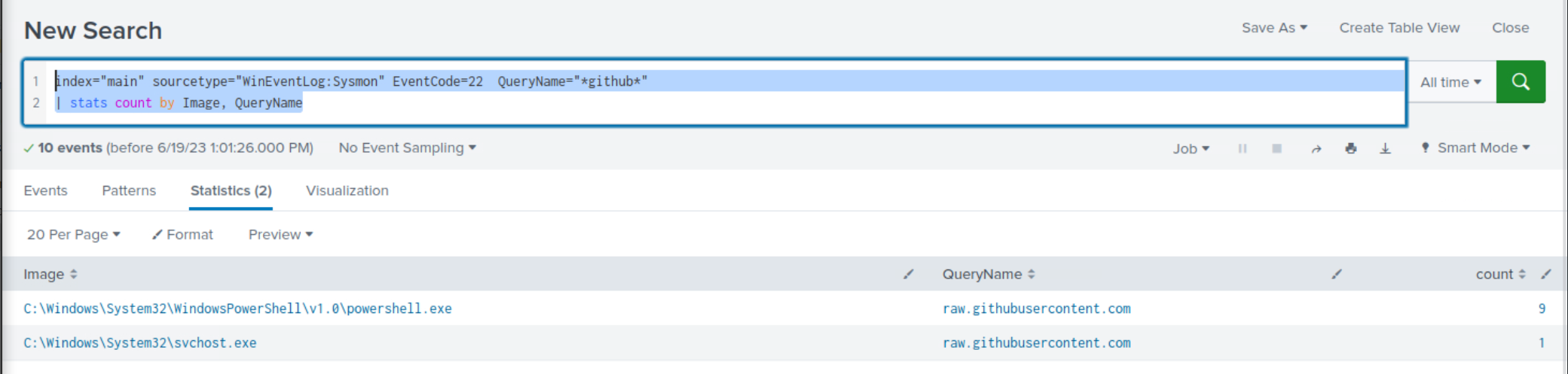Click the powershell.exe image path result
This screenshot has width=1568, height=374.
point(237,309)
